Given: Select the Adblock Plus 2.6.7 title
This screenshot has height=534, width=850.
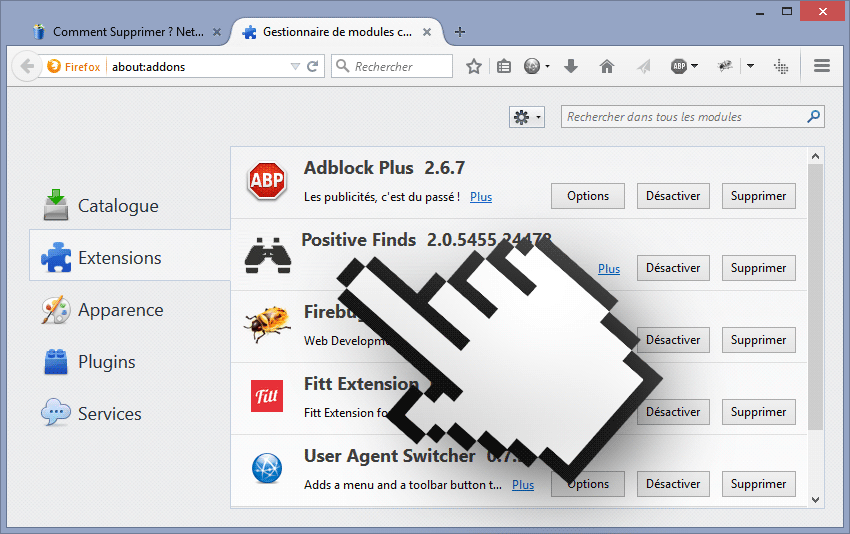Looking at the screenshot, I should tap(384, 168).
